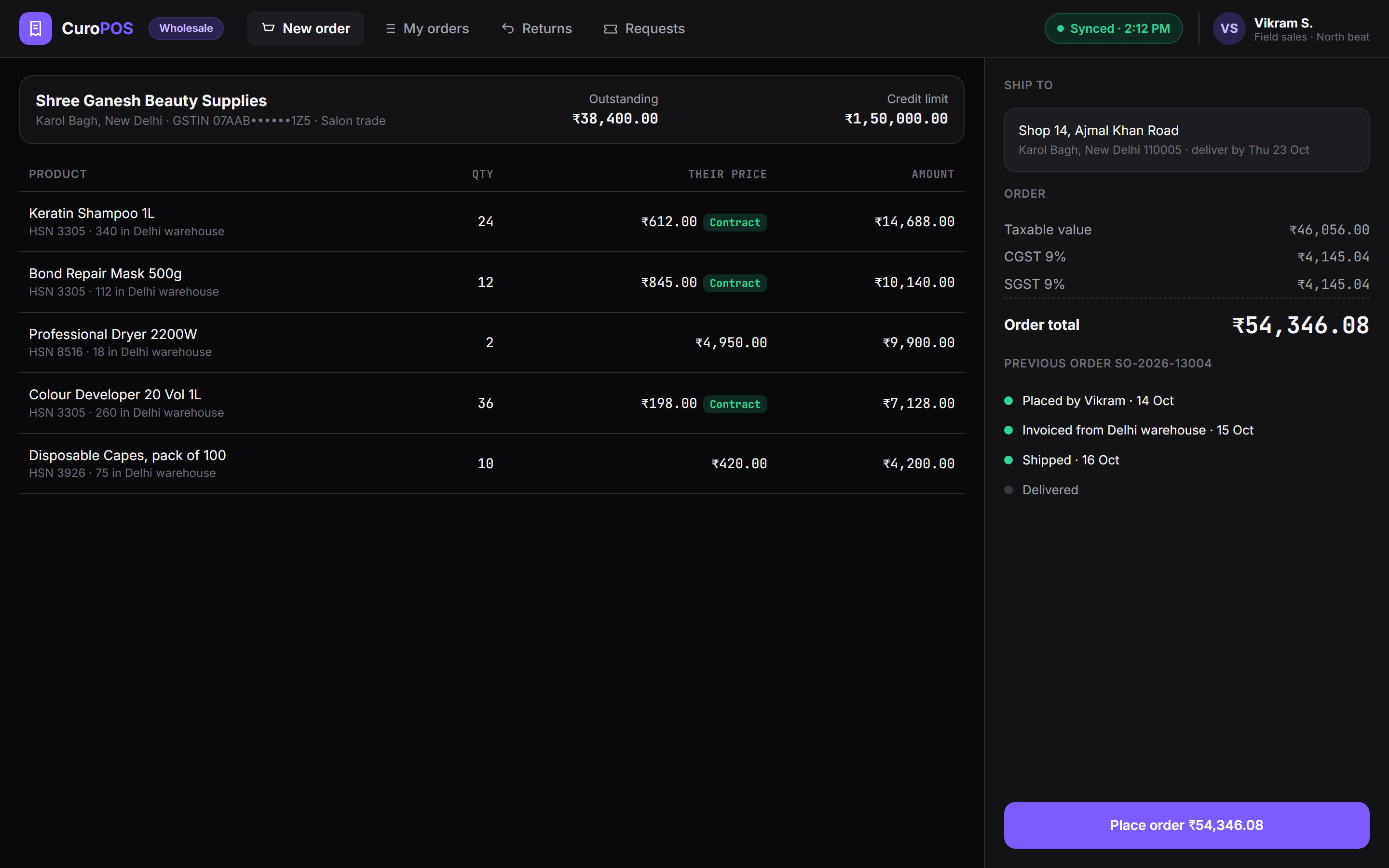Click the cart icon in New order
This screenshot has height=868, width=1389.
click(268, 27)
